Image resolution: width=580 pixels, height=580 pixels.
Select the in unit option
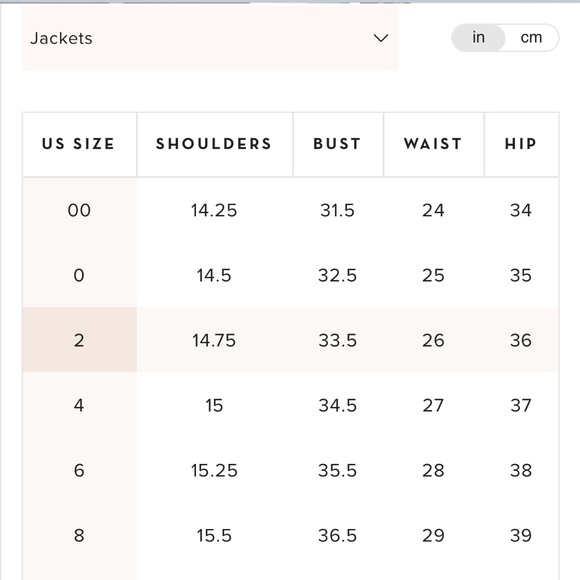pyautogui.click(x=478, y=37)
